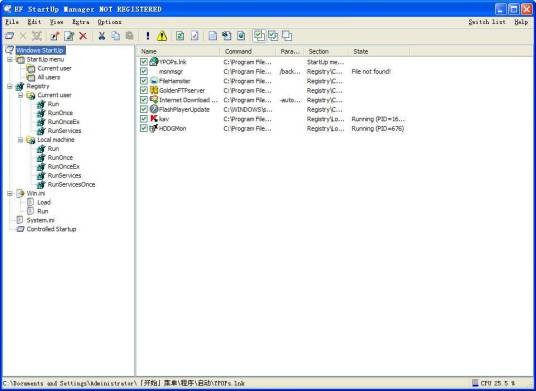
Task: Click the black exclamation mark toolbar icon
Action: [x=148, y=36]
